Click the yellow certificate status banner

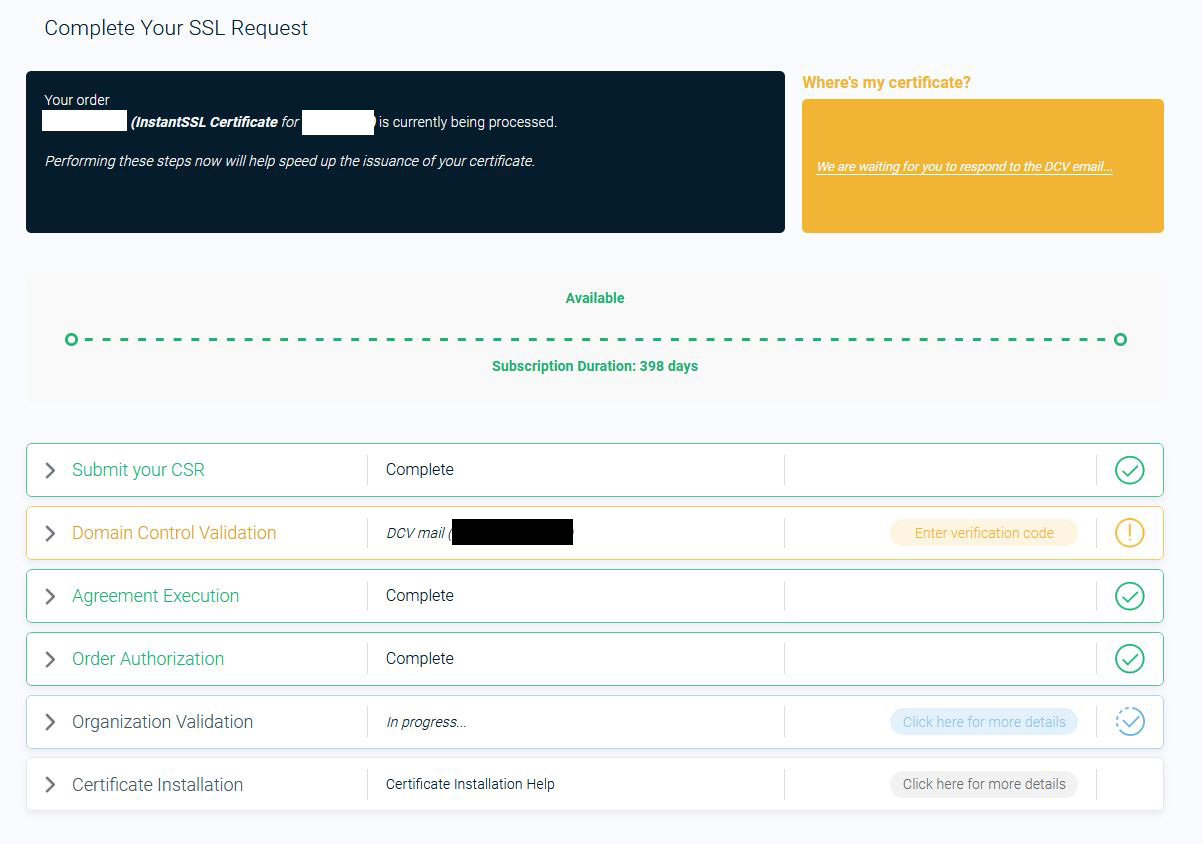tap(983, 166)
